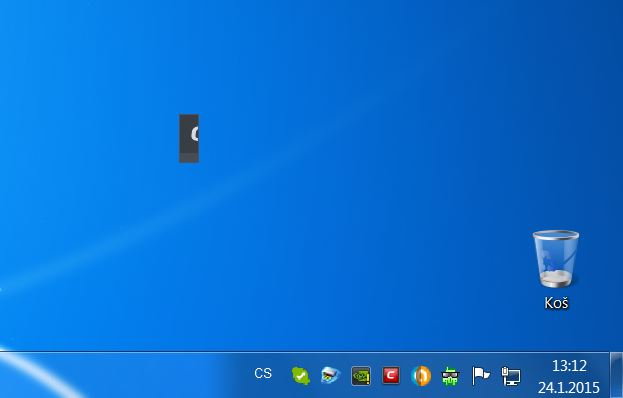The height and width of the screenshot is (398, 623).
Task: Open the green Skype tray icon
Action: tap(301, 375)
